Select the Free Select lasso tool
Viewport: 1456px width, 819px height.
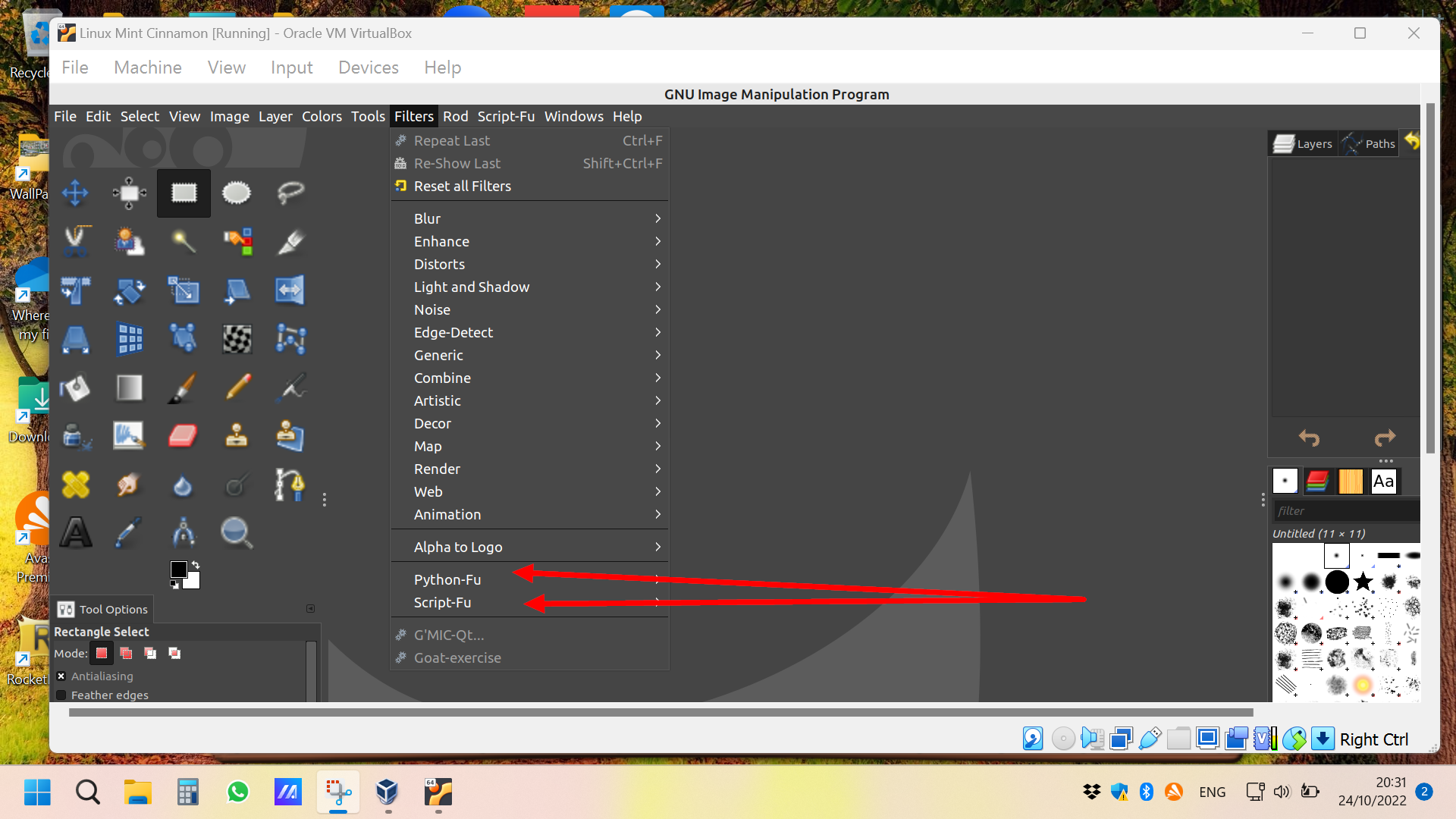(x=291, y=193)
